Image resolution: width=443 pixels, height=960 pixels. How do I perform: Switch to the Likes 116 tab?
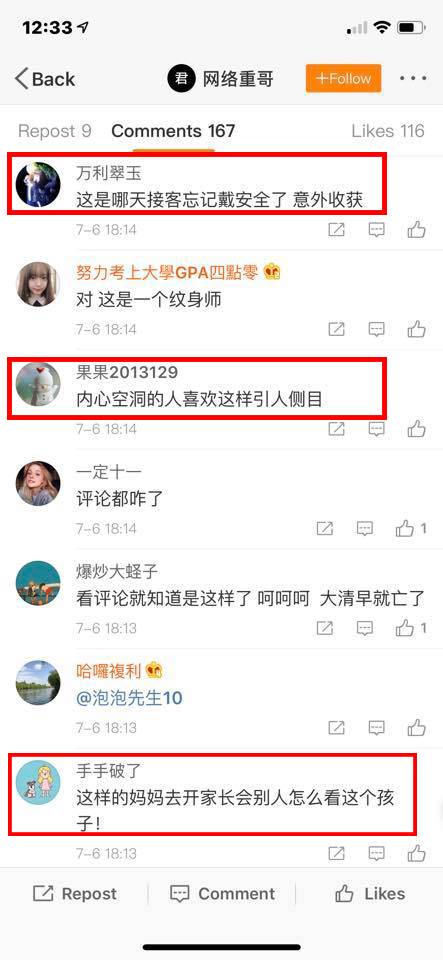pos(387,130)
